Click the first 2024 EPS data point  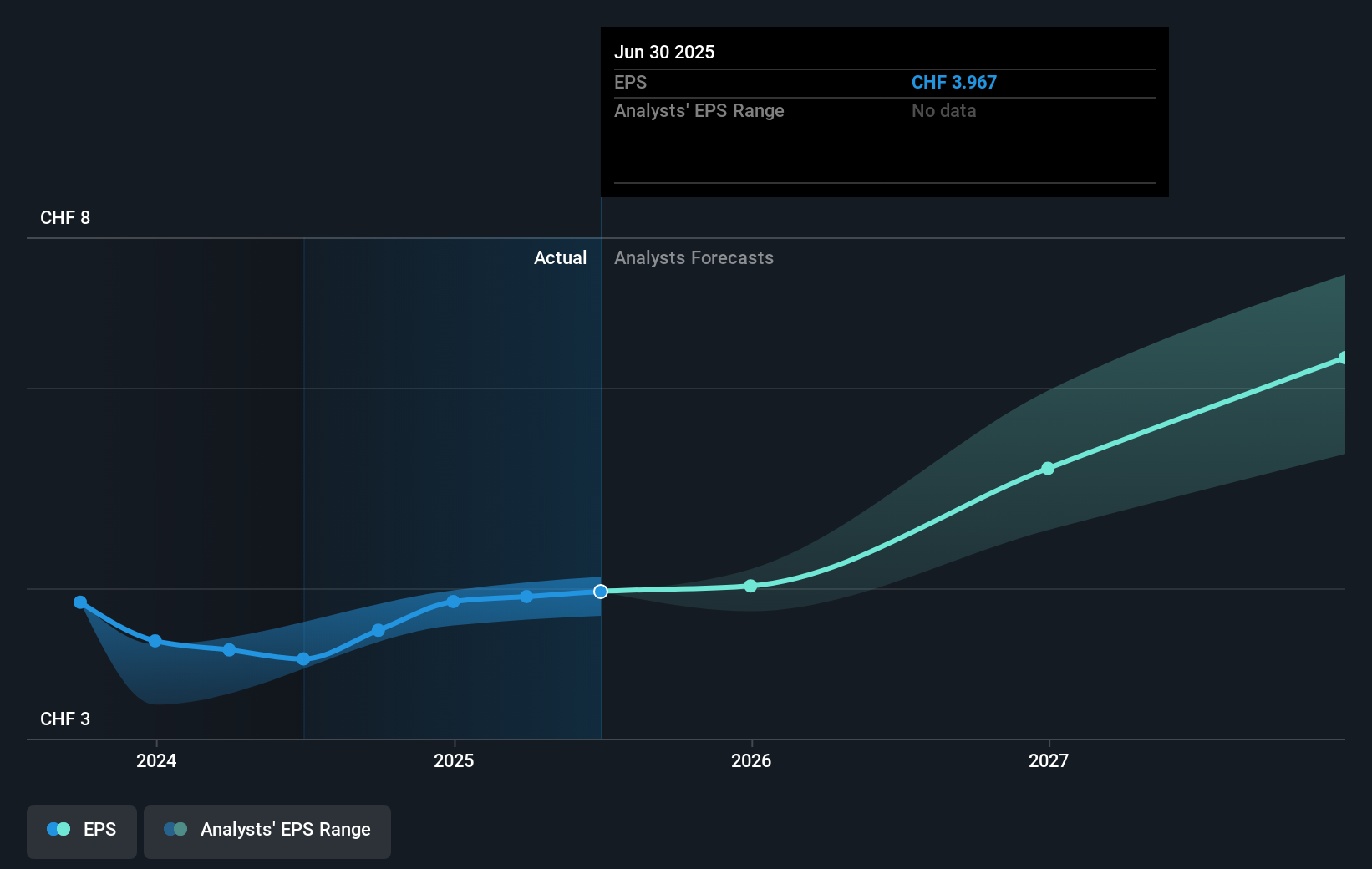click(x=79, y=601)
